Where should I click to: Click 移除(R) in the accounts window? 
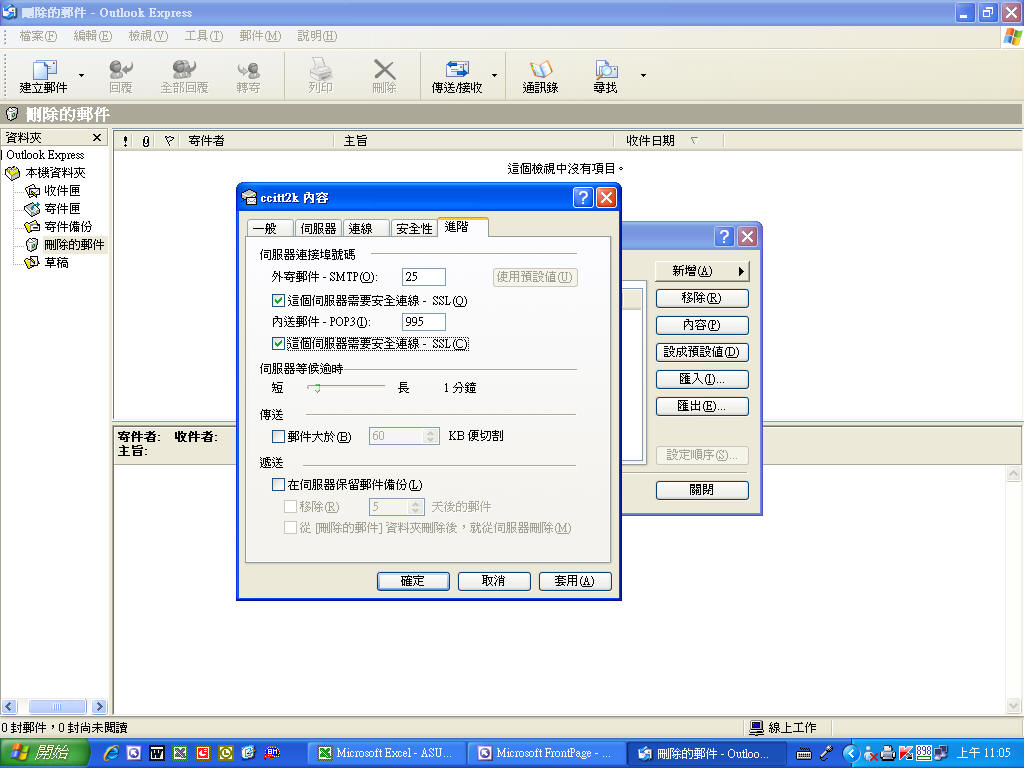[x=702, y=298]
